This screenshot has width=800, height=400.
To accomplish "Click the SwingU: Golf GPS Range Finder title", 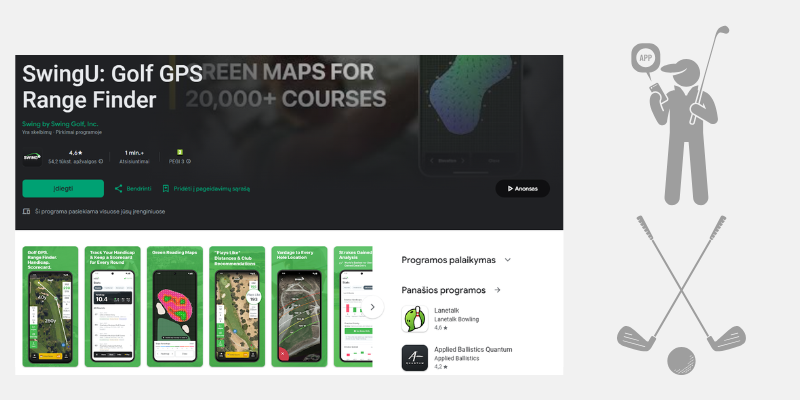I will point(112,87).
